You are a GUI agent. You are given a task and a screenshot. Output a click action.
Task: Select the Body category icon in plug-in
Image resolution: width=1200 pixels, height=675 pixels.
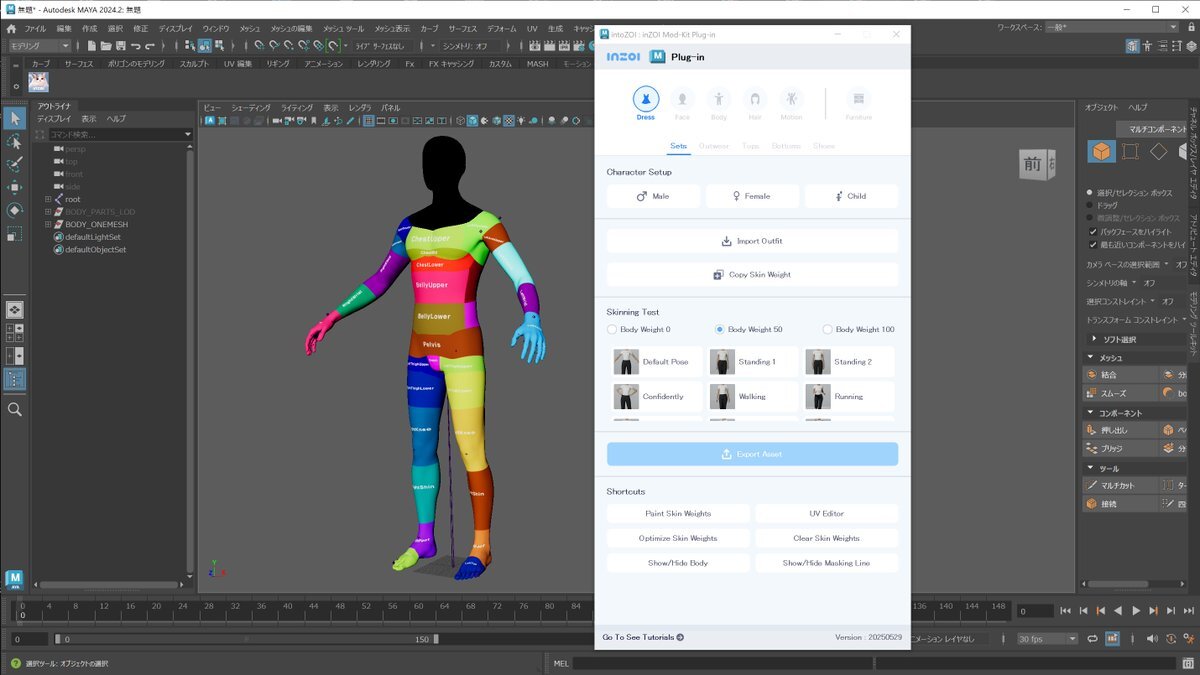click(x=719, y=99)
